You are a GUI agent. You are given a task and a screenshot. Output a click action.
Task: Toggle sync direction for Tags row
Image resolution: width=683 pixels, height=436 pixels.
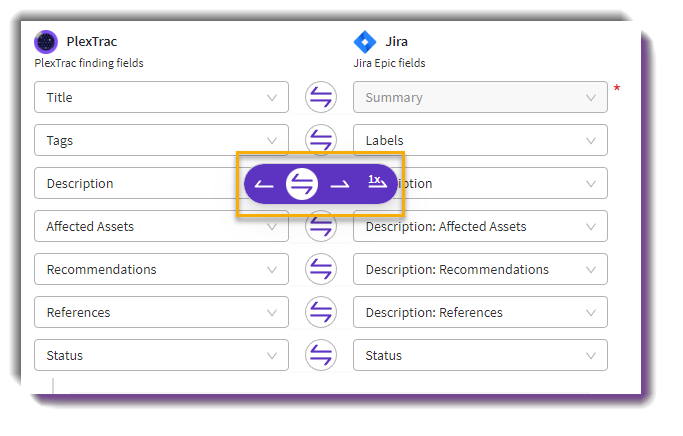(321, 140)
